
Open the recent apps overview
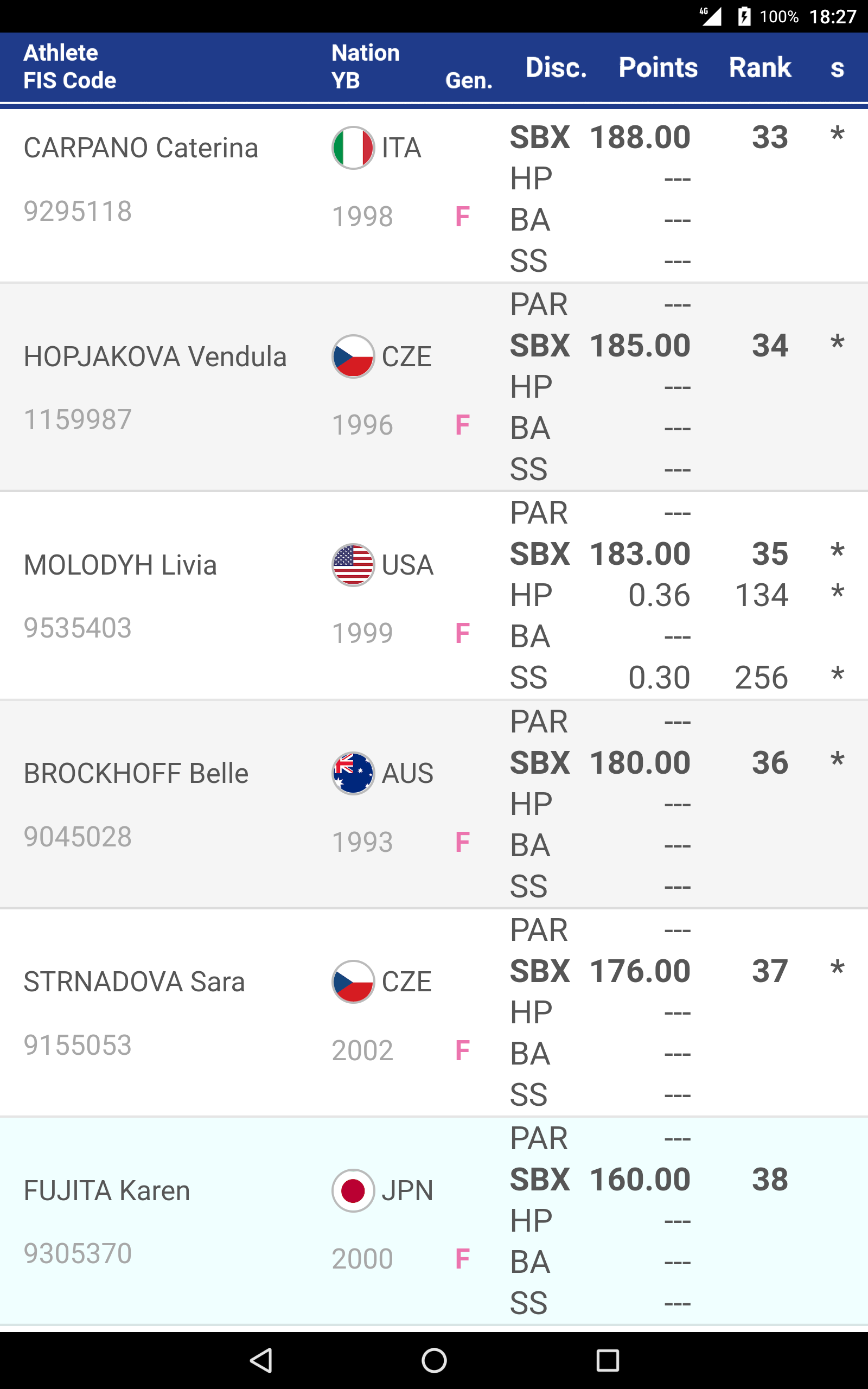point(608,1360)
